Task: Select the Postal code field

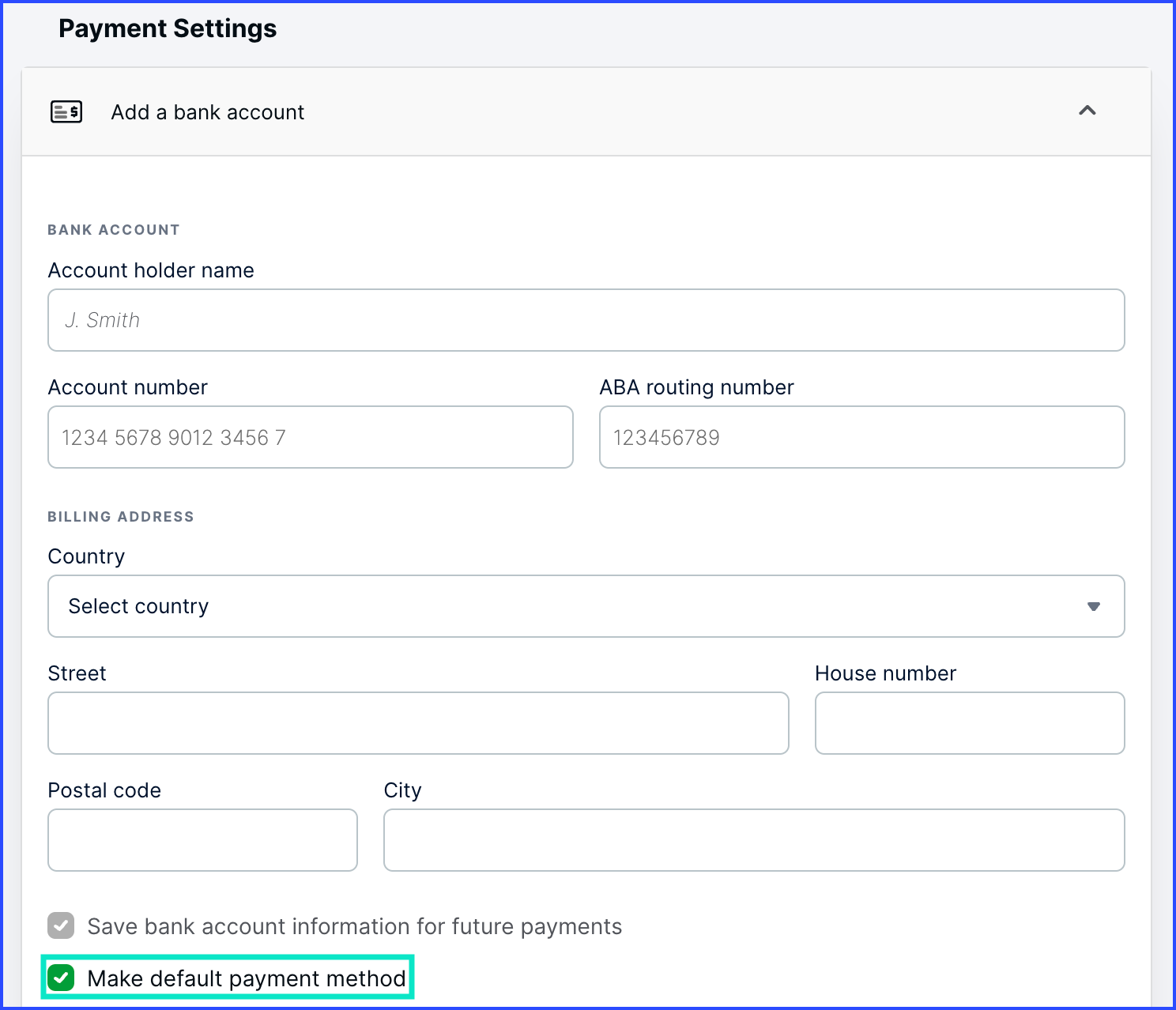Action: tap(202, 840)
